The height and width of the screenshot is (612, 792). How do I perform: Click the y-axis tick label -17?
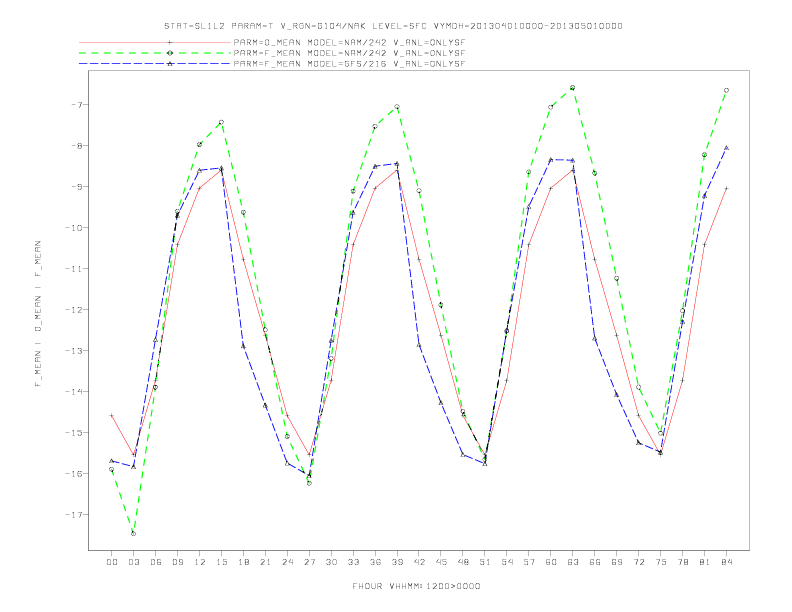click(x=74, y=515)
